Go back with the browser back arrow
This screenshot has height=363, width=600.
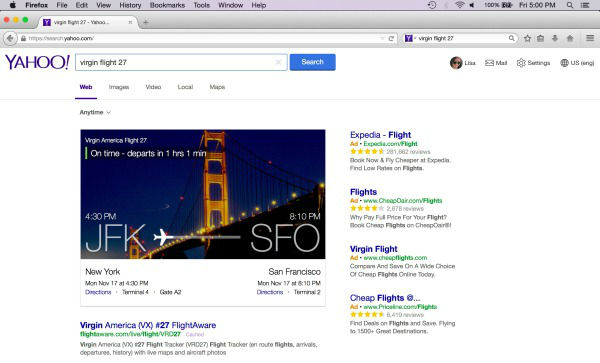point(10,38)
